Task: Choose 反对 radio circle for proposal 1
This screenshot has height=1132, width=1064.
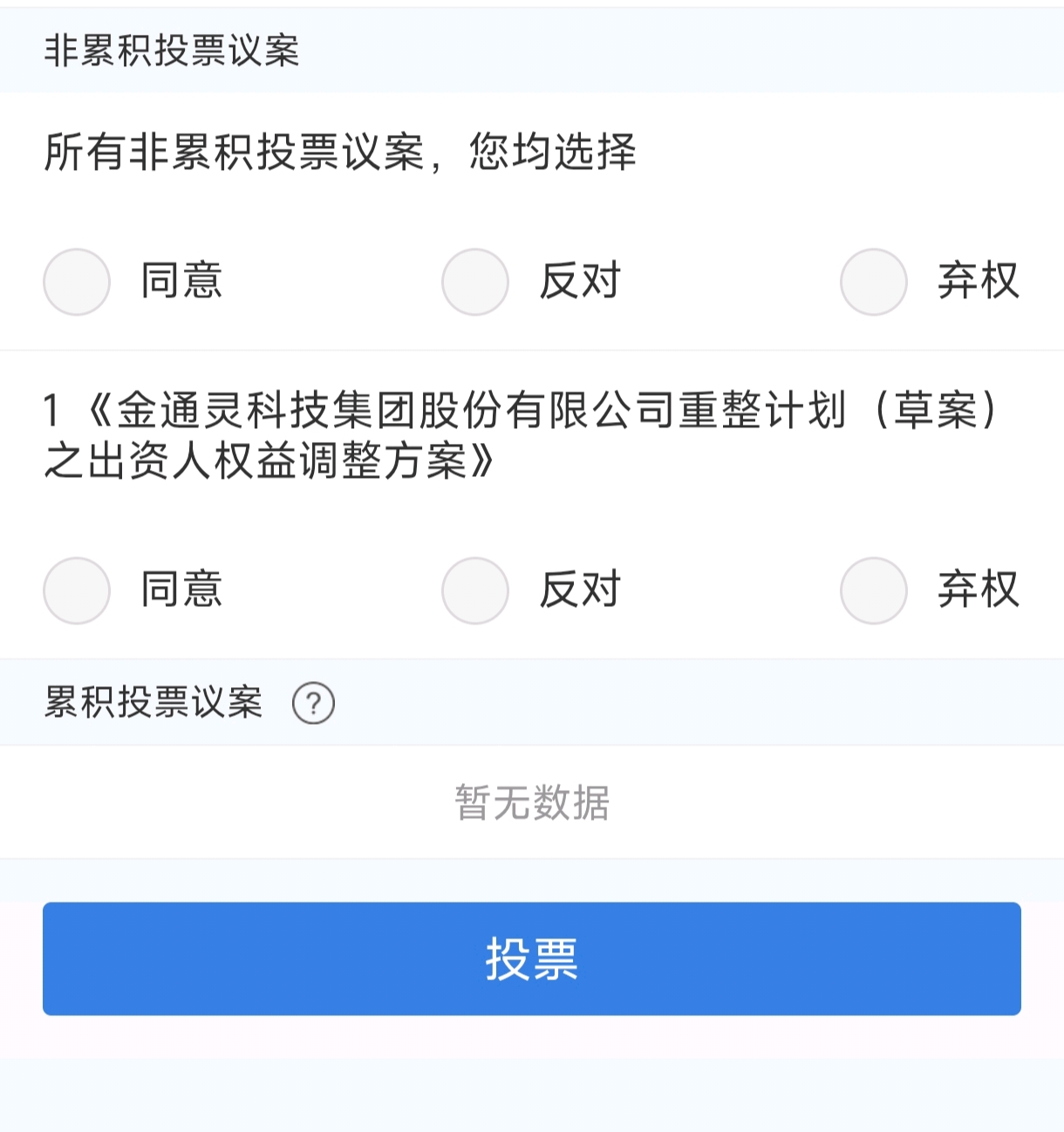Action: [x=475, y=590]
